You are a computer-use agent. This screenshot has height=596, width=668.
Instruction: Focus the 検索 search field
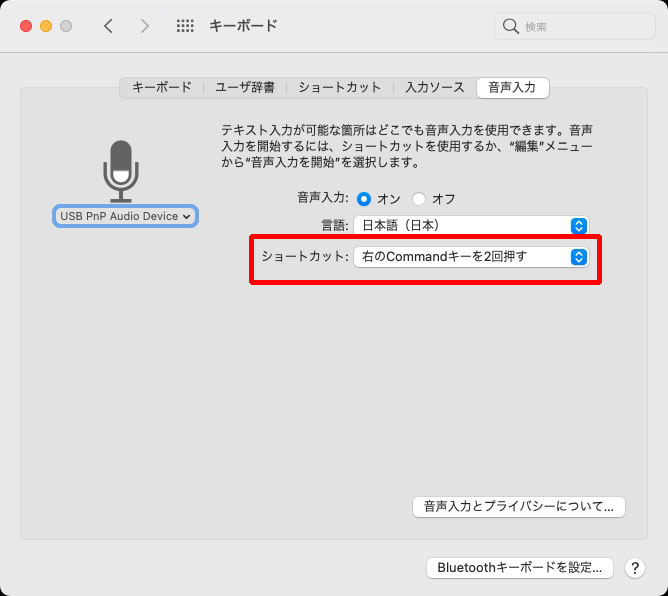pyautogui.click(x=574, y=26)
